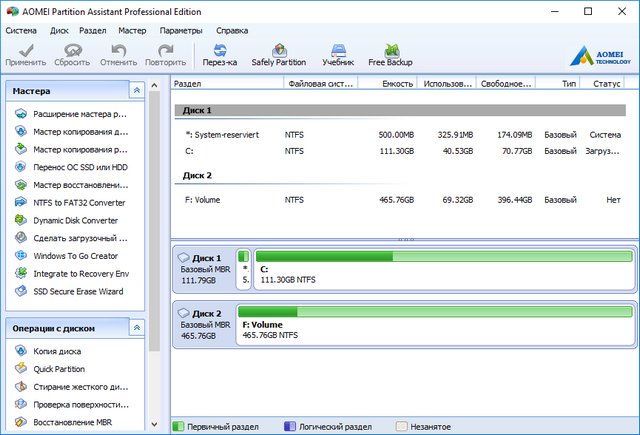This screenshot has width=640, height=435.
Task: Collapse the Операции с диском section
Action: [135, 327]
